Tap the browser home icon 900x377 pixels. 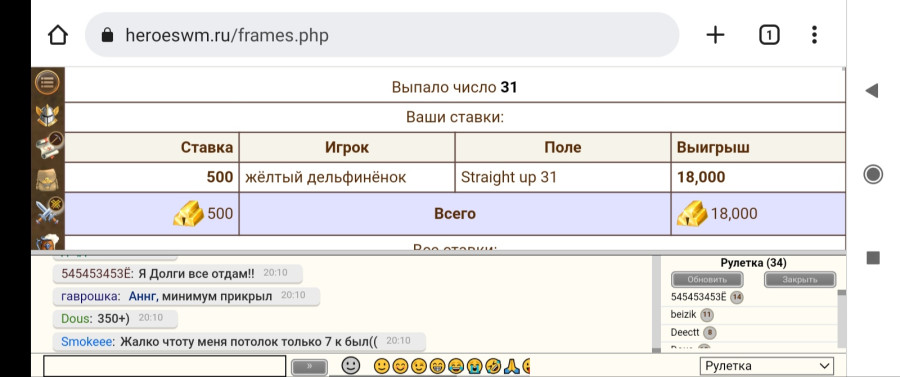coord(57,36)
